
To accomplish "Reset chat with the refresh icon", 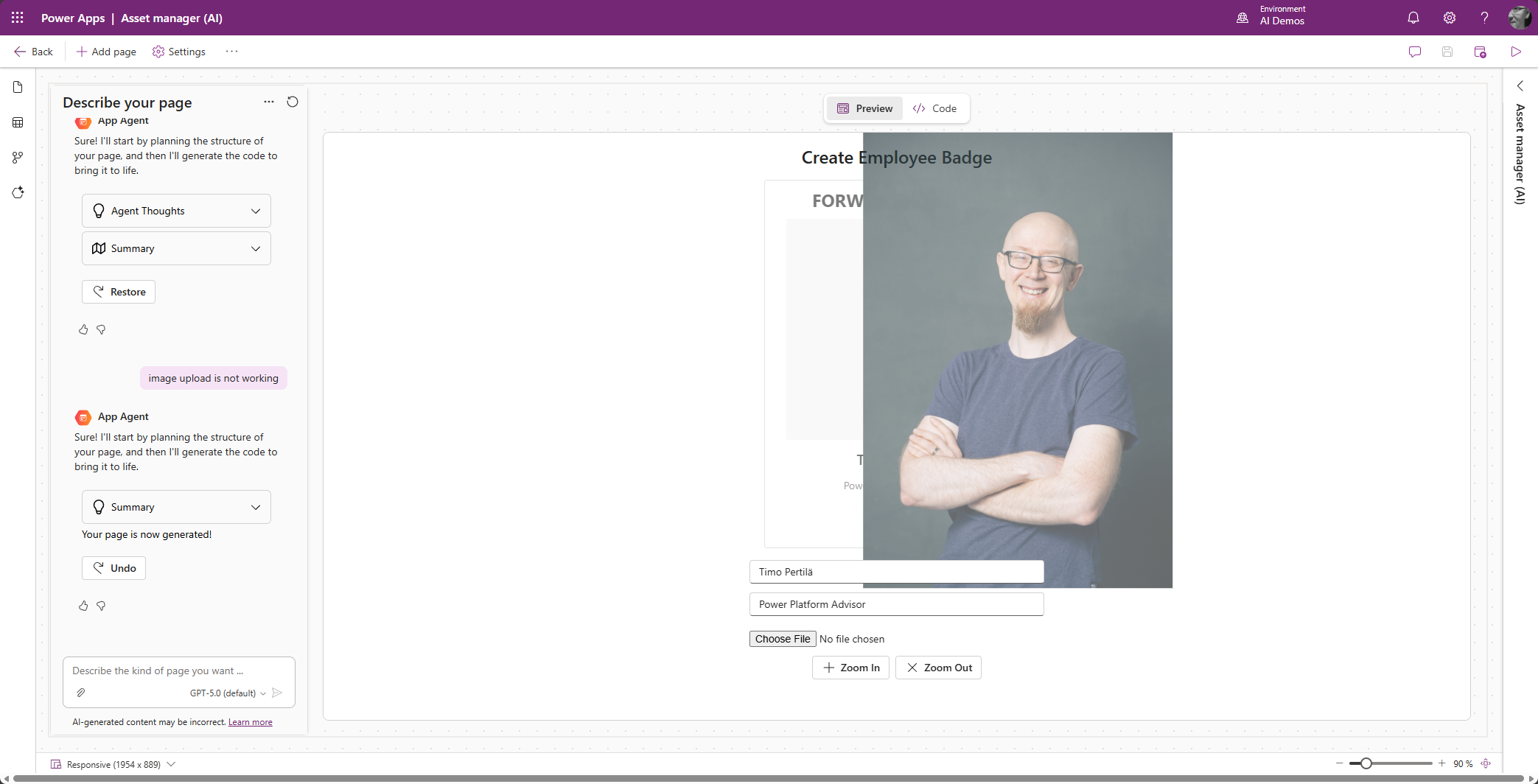I will tap(293, 102).
